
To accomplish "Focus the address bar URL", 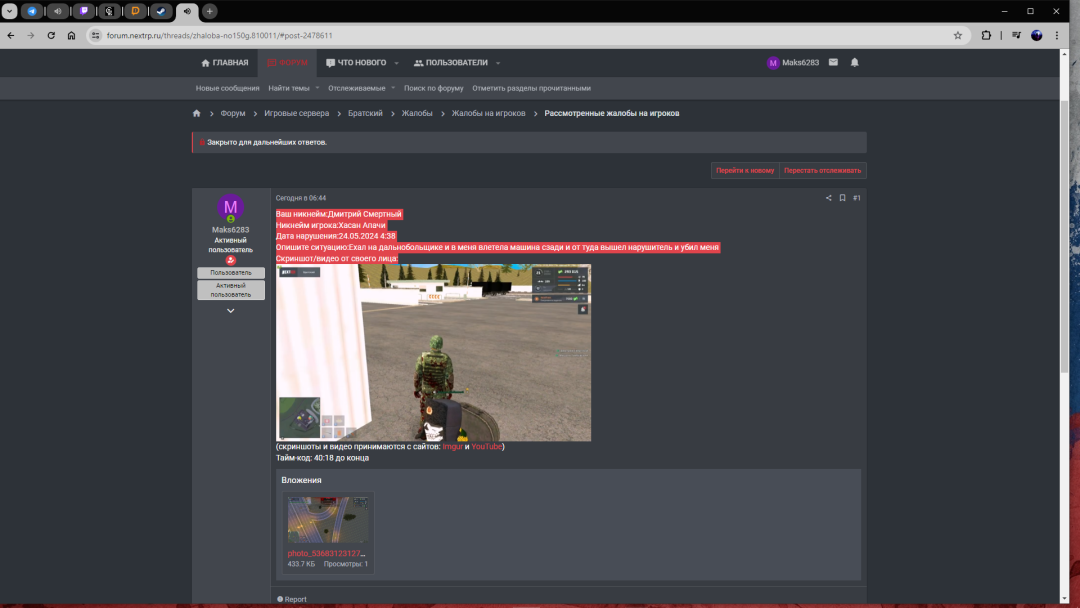I will pos(220,35).
